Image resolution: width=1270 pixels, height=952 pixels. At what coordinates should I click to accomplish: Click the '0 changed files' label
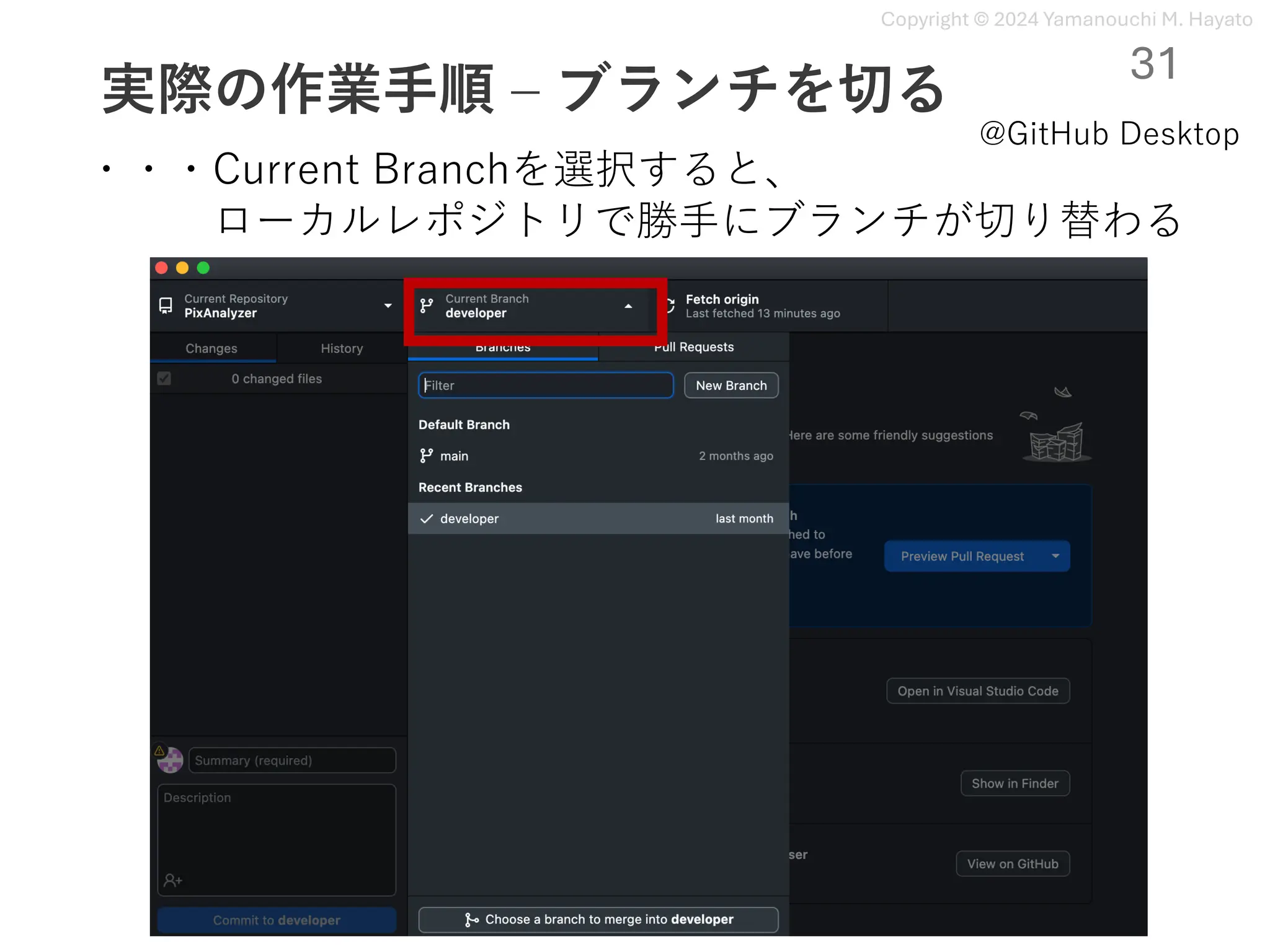[277, 379]
